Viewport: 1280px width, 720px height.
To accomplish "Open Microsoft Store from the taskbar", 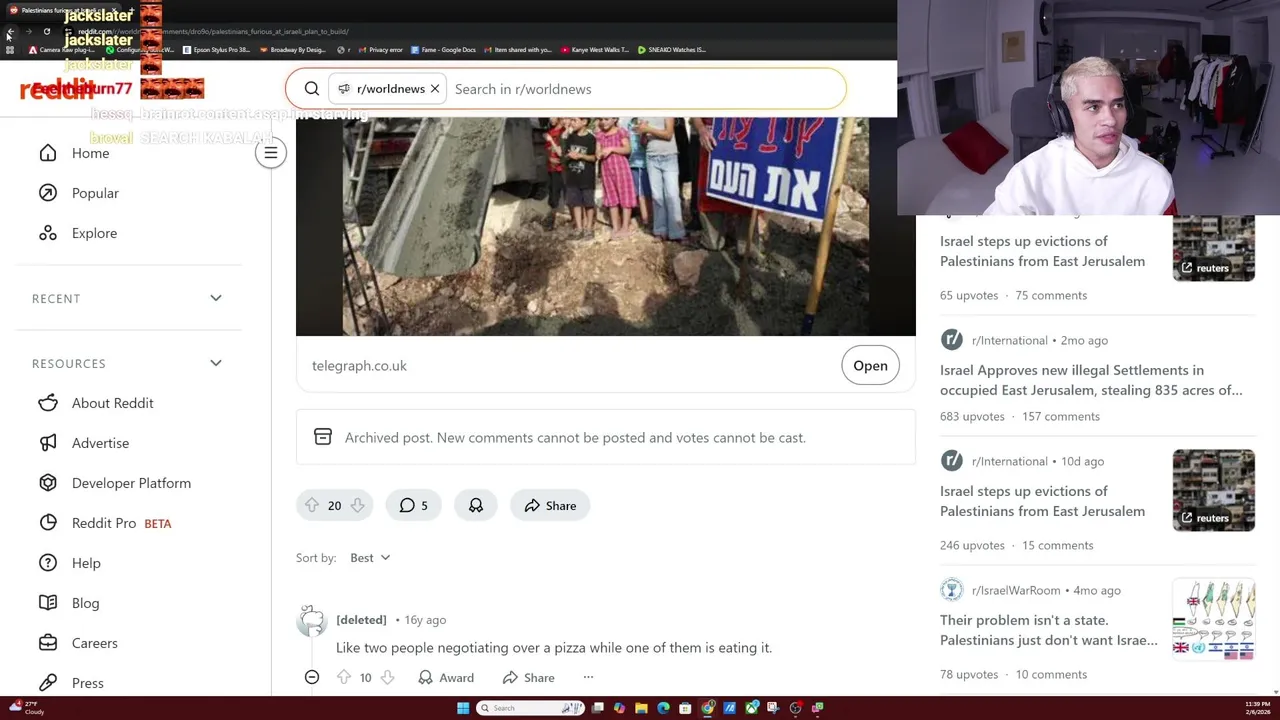I will 685,708.
